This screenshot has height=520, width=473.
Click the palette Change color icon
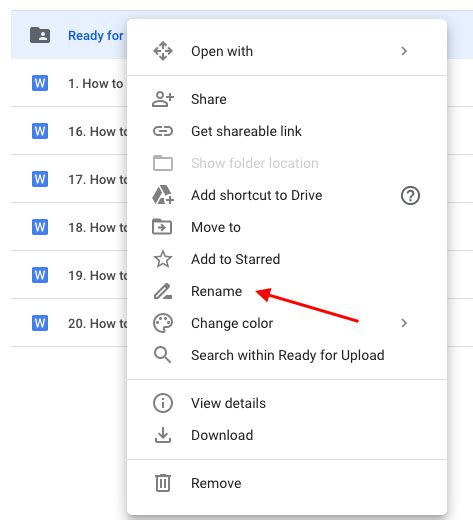point(163,323)
